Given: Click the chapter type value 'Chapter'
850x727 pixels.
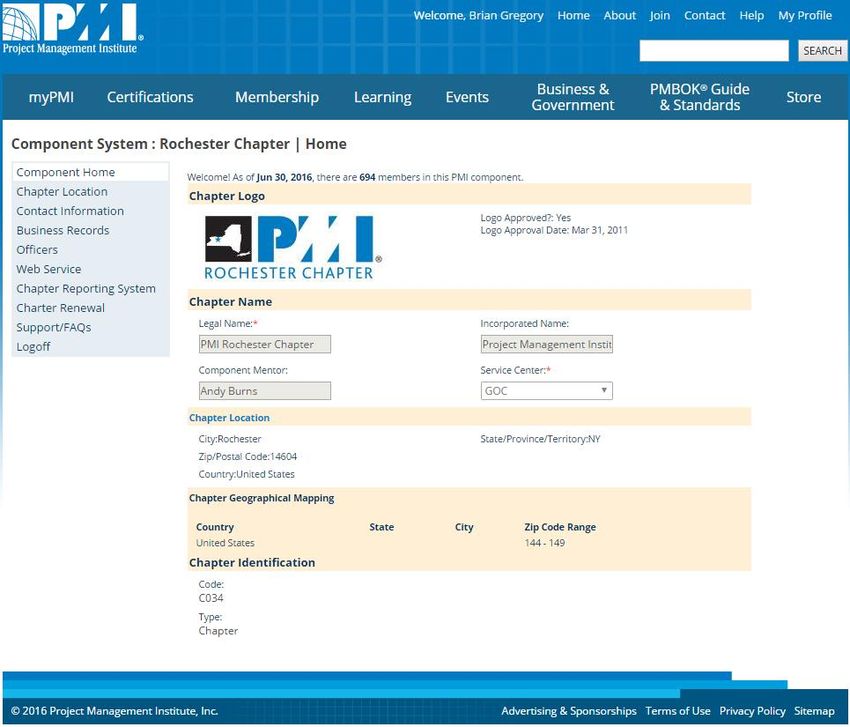Looking at the screenshot, I should tap(218, 631).
